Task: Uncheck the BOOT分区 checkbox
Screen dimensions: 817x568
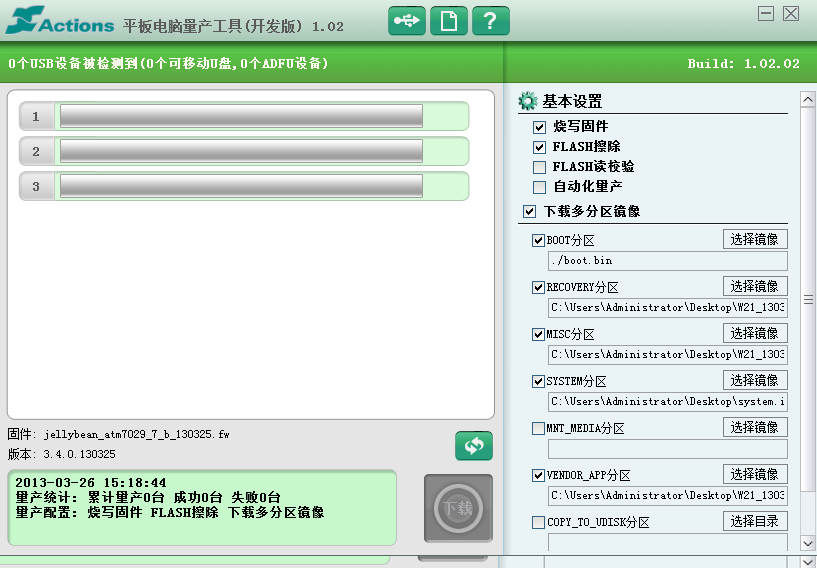Action: (x=538, y=240)
